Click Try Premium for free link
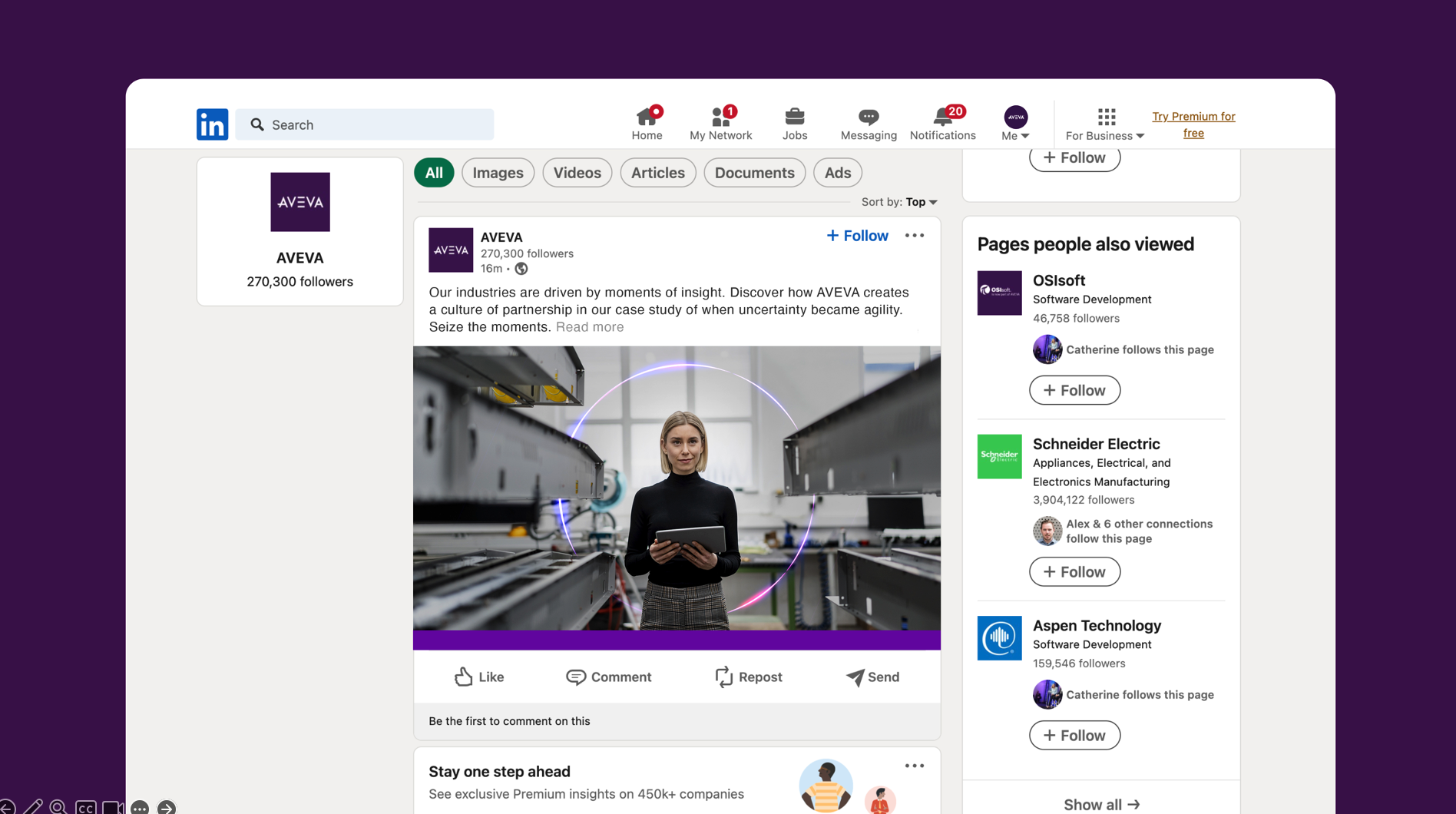This screenshot has width=1456, height=814. [x=1193, y=124]
